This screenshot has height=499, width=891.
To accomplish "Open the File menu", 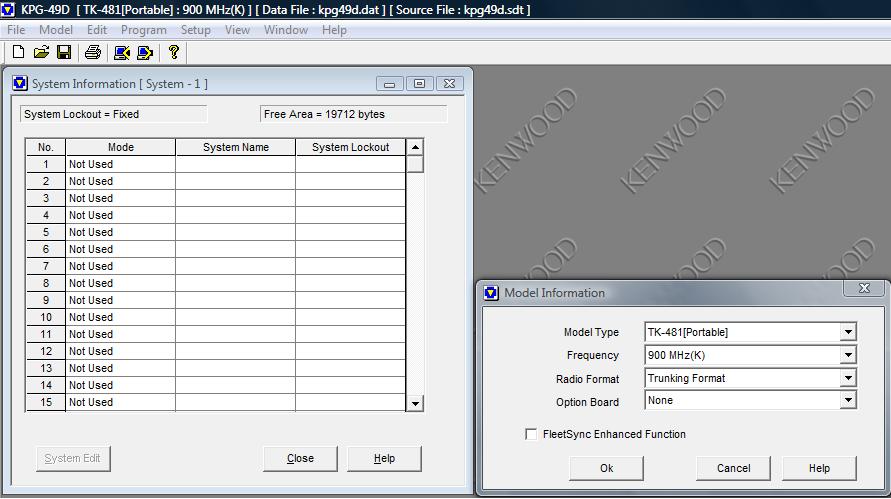I will pos(16,30).
